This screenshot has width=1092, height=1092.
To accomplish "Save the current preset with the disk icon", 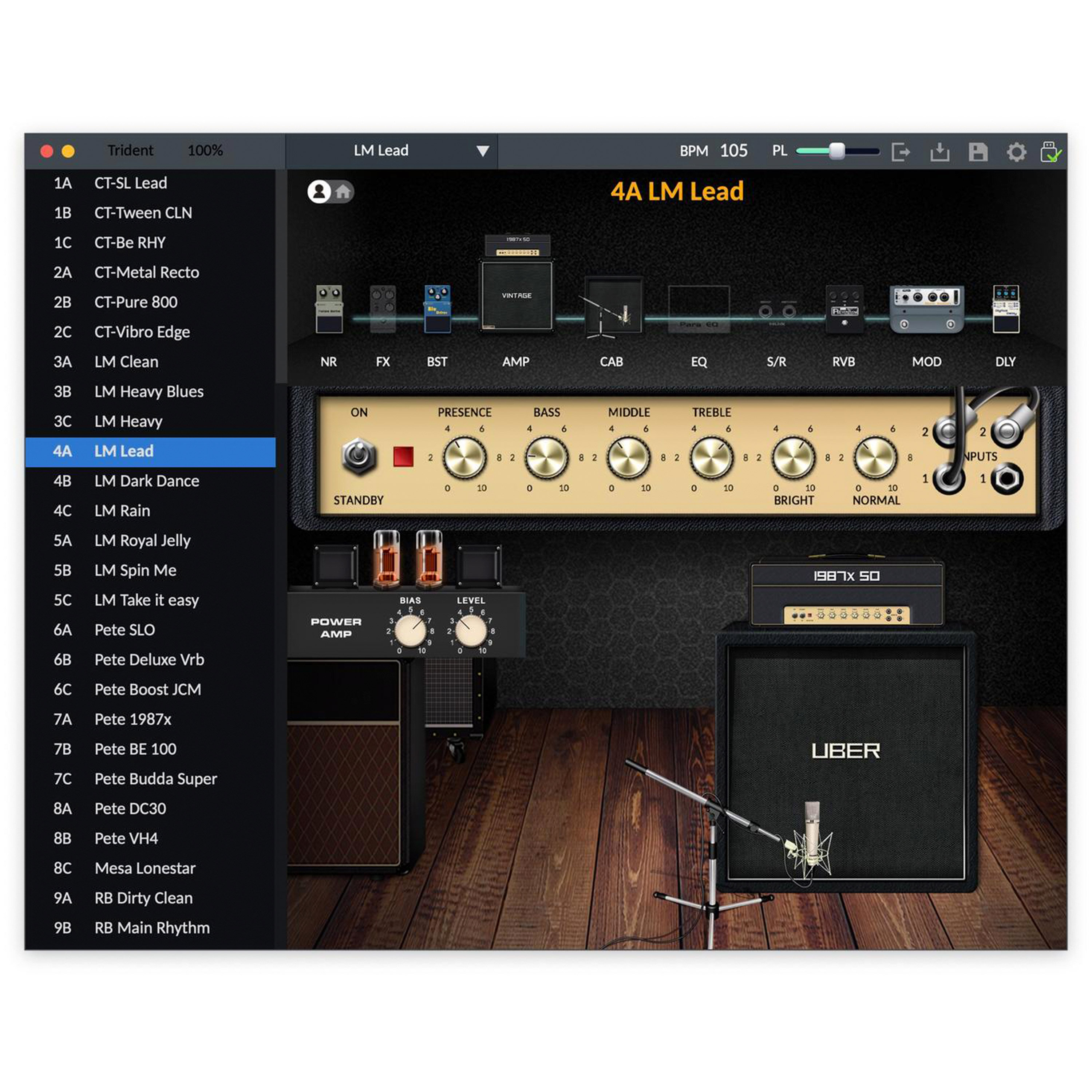I will (x=979, y=151).
